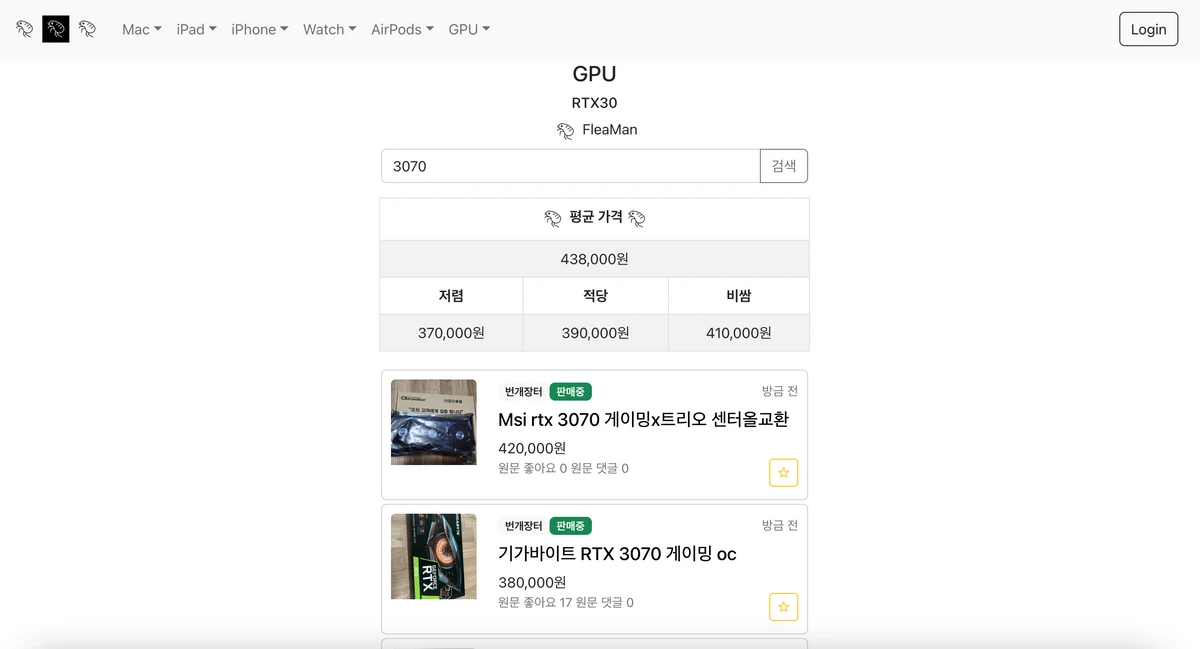1200x649 pixels.
Task: Click the 비쌈 column header
Action: coord(739,296)
